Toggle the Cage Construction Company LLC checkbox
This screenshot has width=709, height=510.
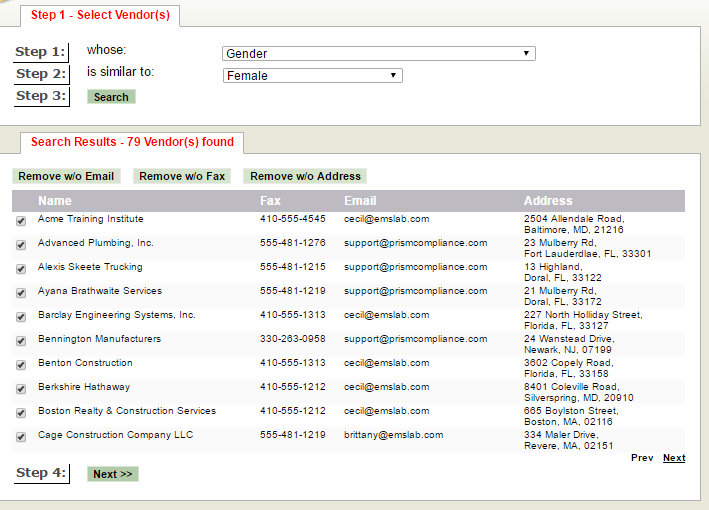pyautogui.click(x=21, y=437)
